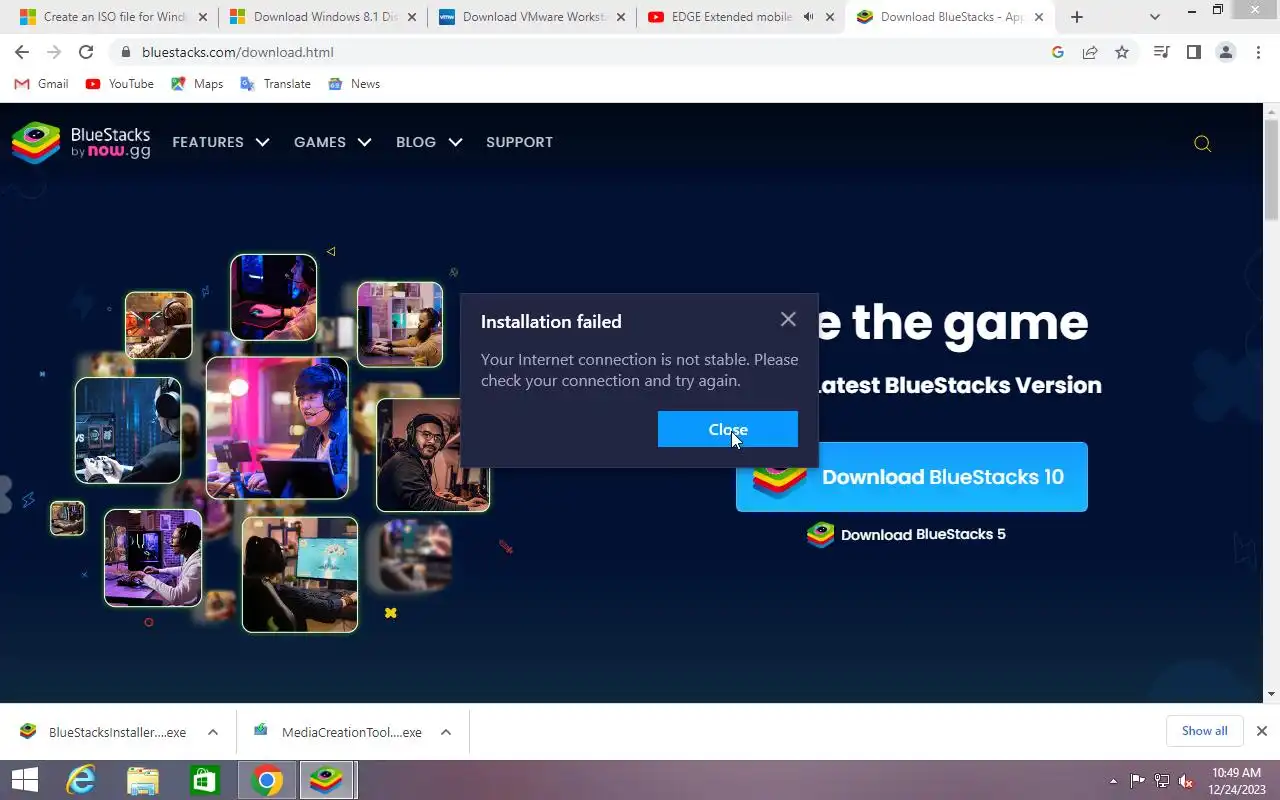Switch to BlueStacks installer on taskbar

coord(326,780)
